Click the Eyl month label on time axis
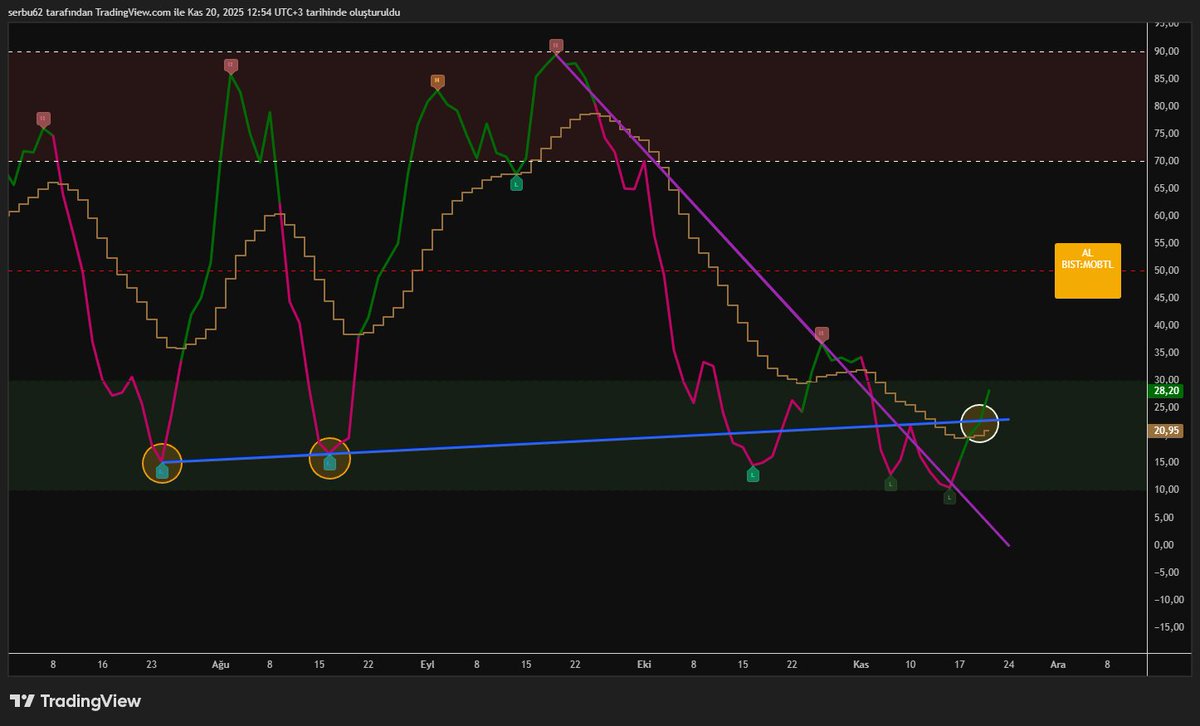This screenshot has height=726, width=1200. coord(427,664)
